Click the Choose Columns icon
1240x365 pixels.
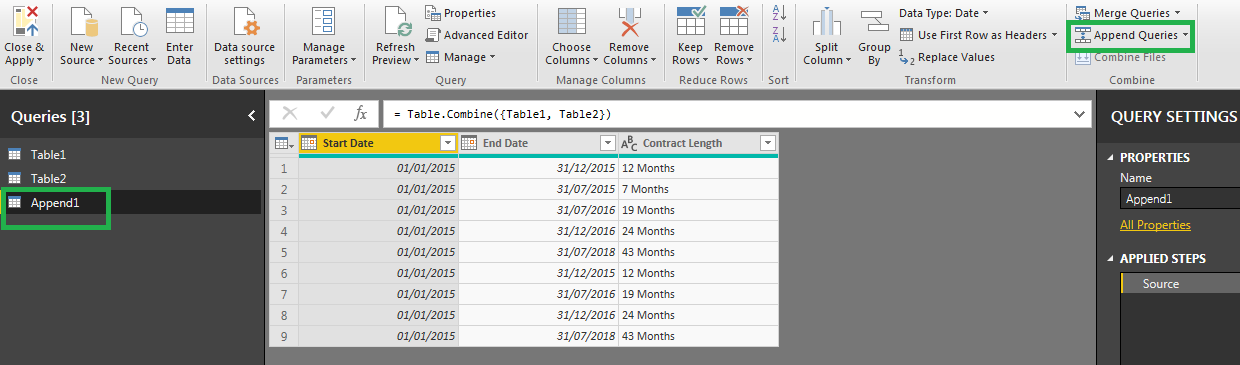click(x=572, y=21)
